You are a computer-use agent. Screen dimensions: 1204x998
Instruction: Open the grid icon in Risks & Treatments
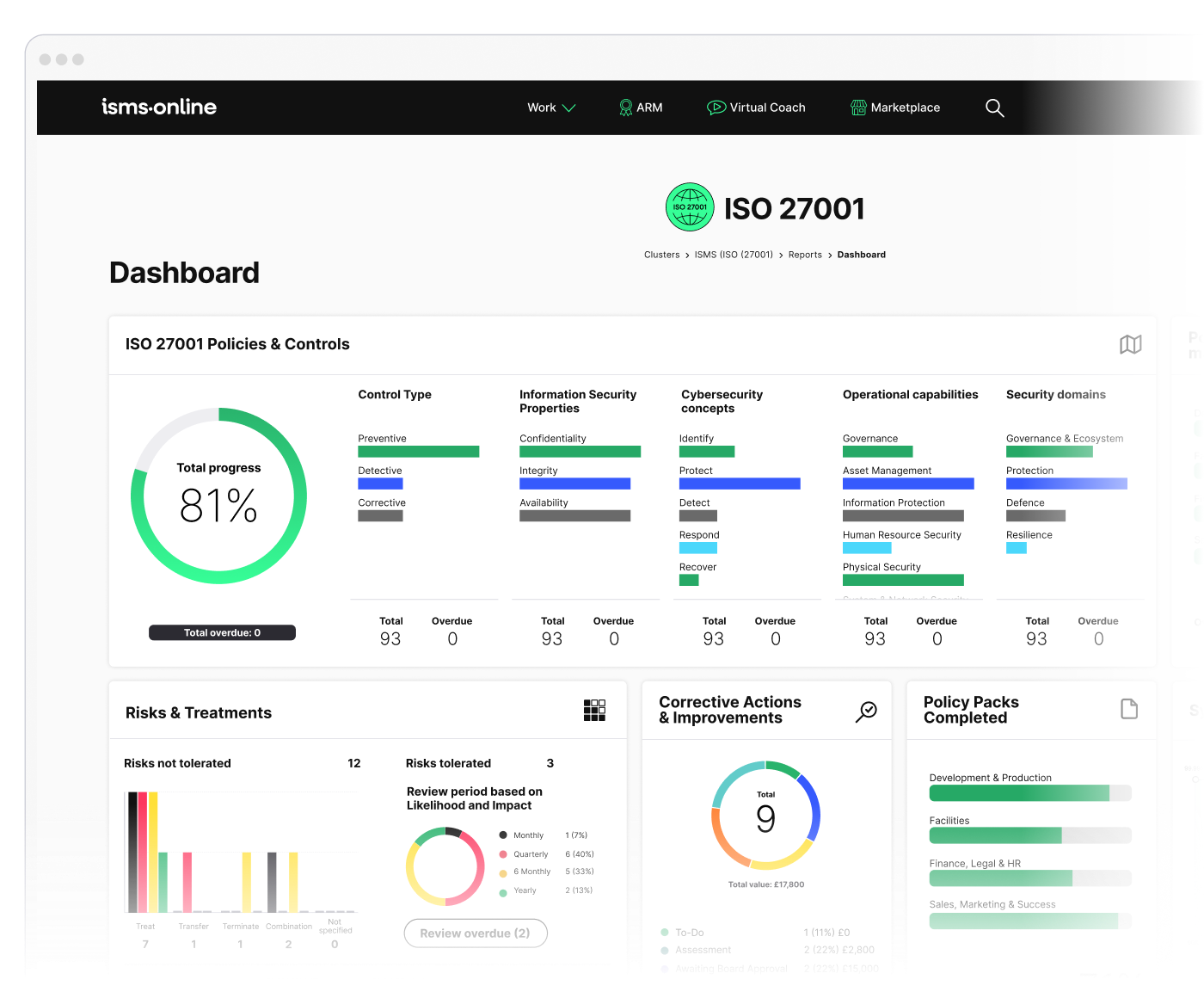tap(594, 710)
